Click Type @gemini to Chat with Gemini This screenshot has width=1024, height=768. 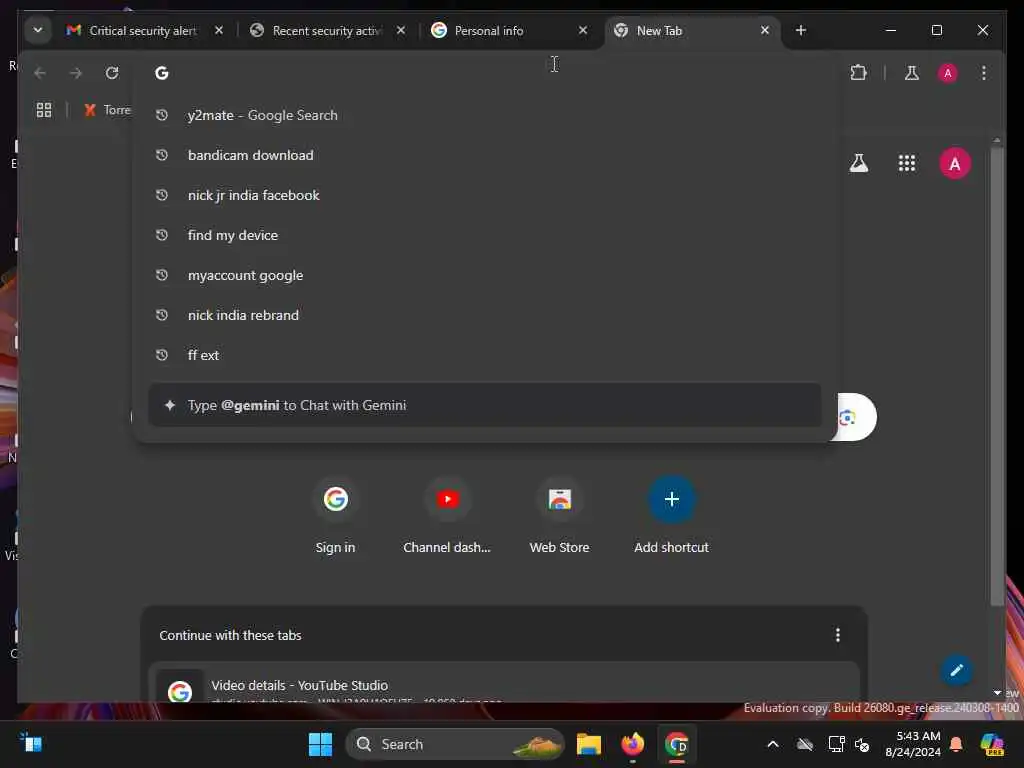click(x=485, y=405)
